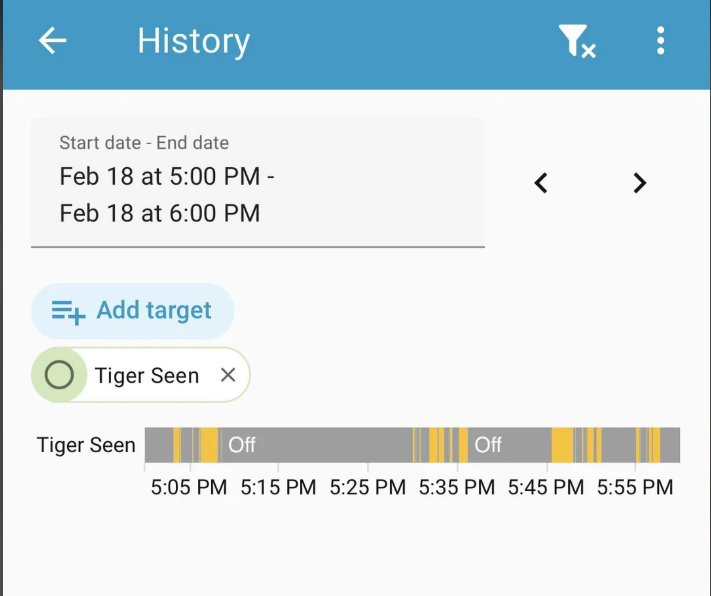Image resolution: width=711 pixels, height=596 pixels.
Task: Click the History page title
Action: pos(193,41)
